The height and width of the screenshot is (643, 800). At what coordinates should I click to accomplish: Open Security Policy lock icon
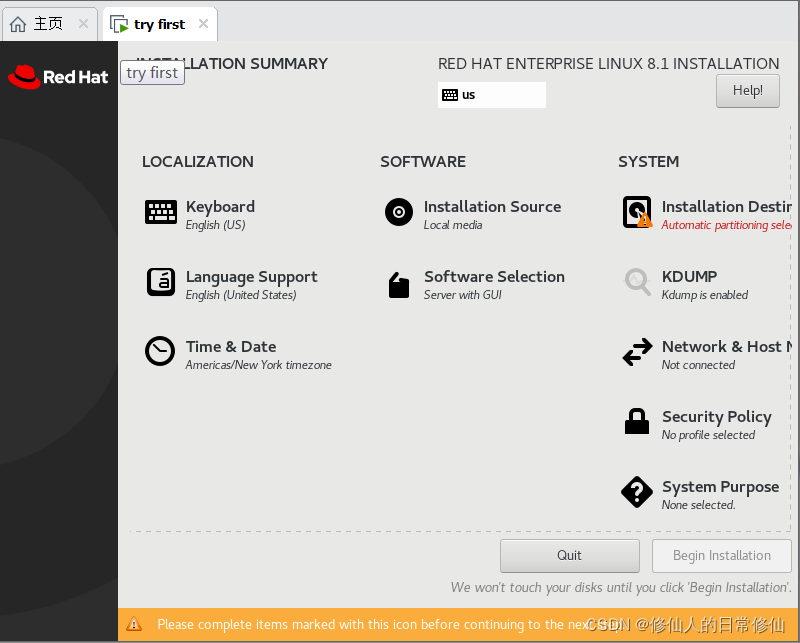[x=637, y=421]
